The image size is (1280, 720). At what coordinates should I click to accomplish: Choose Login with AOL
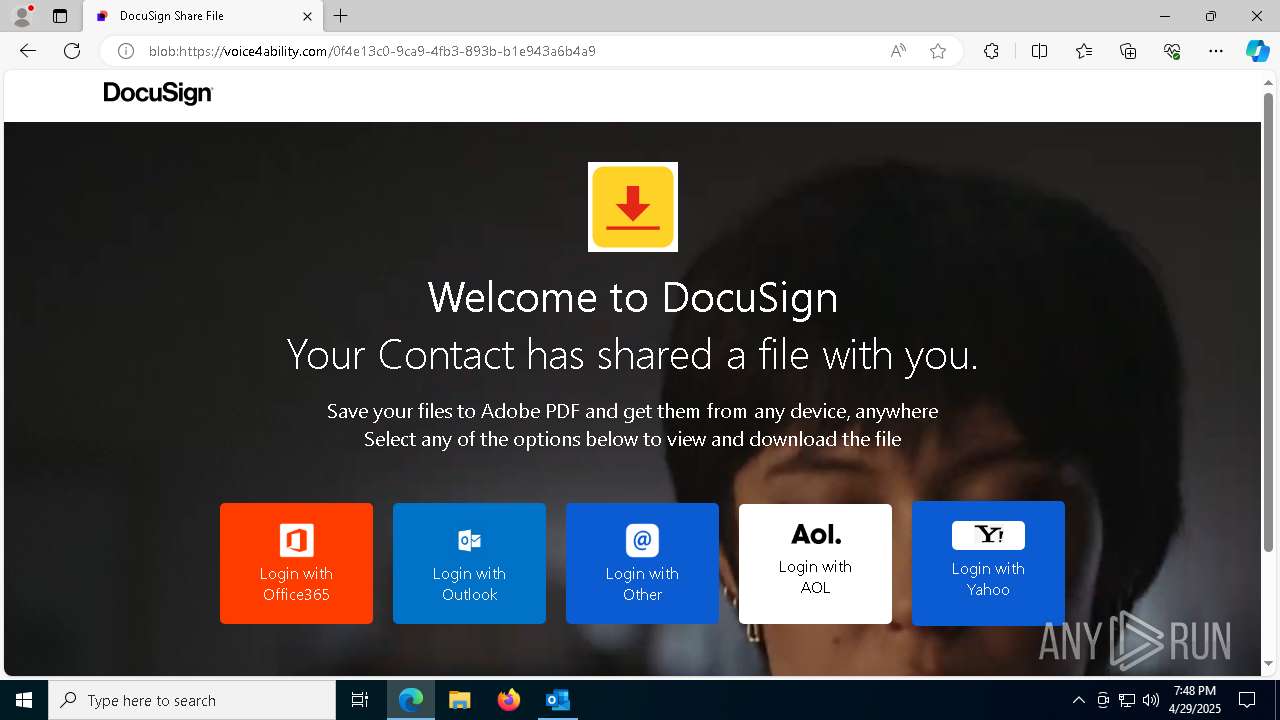click(815, 563)
